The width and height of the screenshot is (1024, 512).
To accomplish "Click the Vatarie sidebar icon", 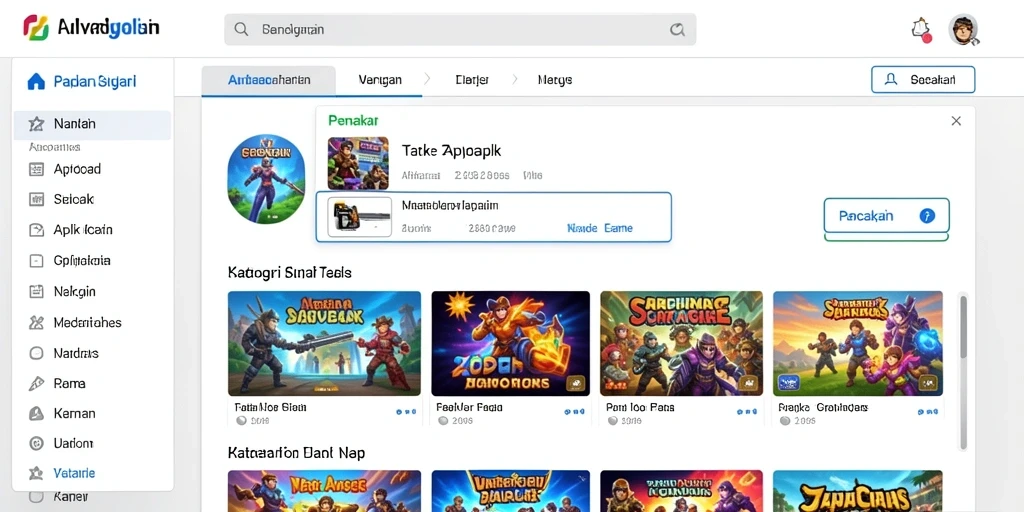I will coord(37,473).
